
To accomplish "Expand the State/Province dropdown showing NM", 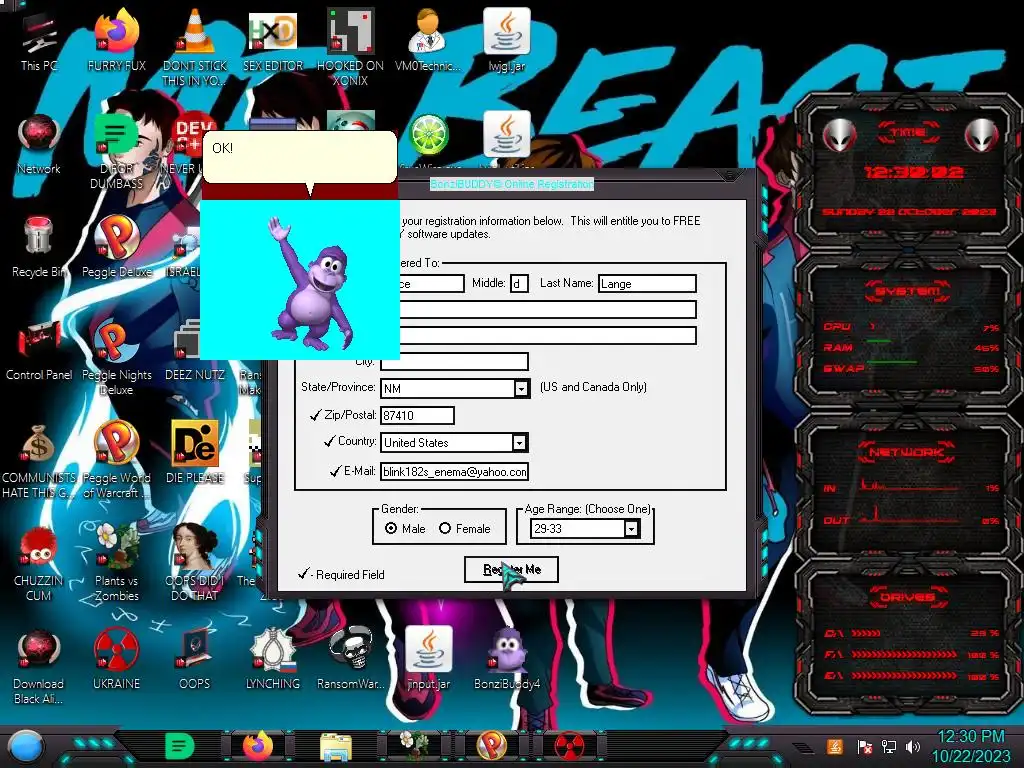I will 521,389.
